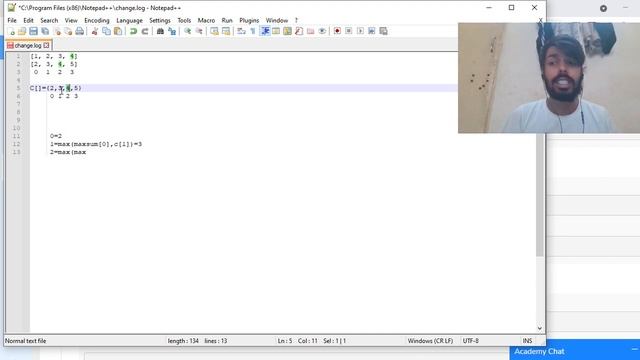Toggle the highlighted Indent Guide icon

[x=265, y=31]
